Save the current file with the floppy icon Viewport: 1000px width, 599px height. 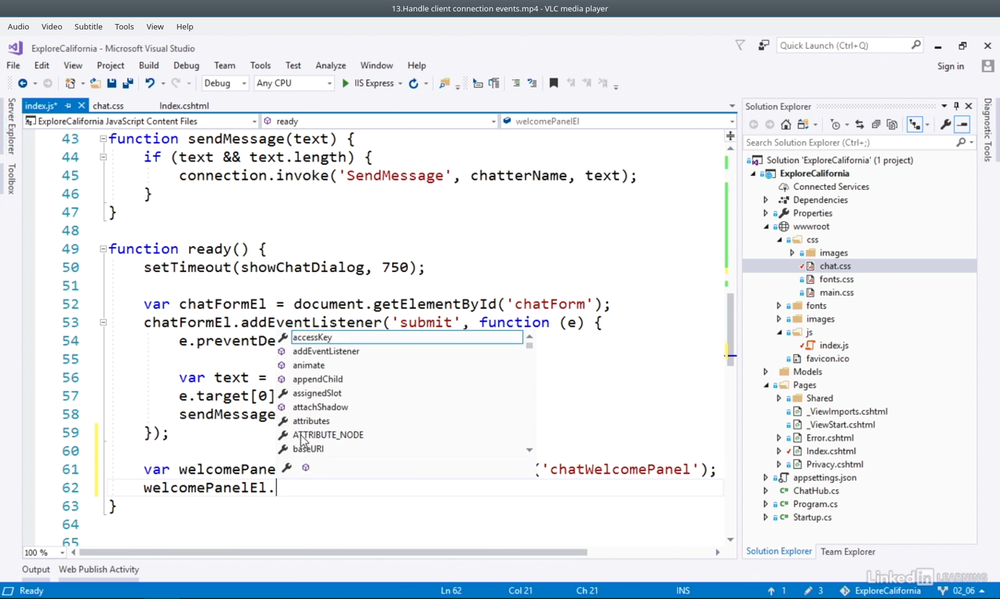[x=112, y=84]
